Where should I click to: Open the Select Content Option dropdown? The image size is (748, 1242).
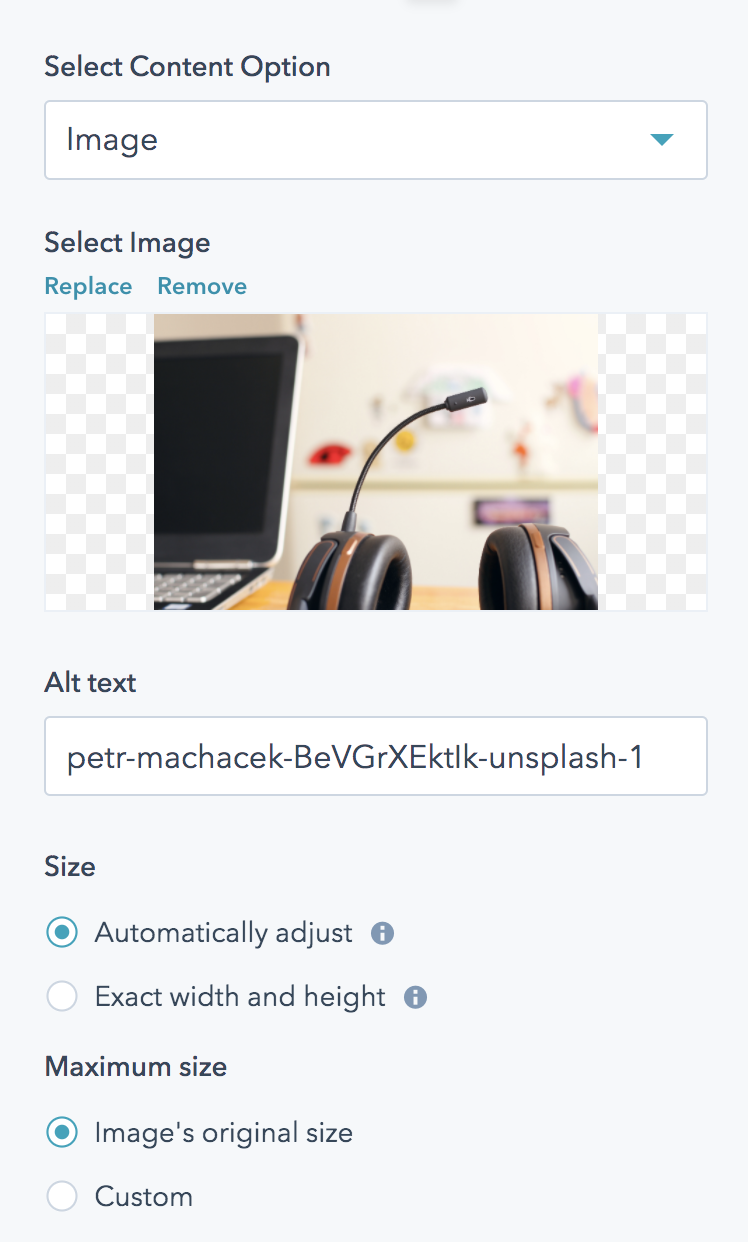click(376, 140)
